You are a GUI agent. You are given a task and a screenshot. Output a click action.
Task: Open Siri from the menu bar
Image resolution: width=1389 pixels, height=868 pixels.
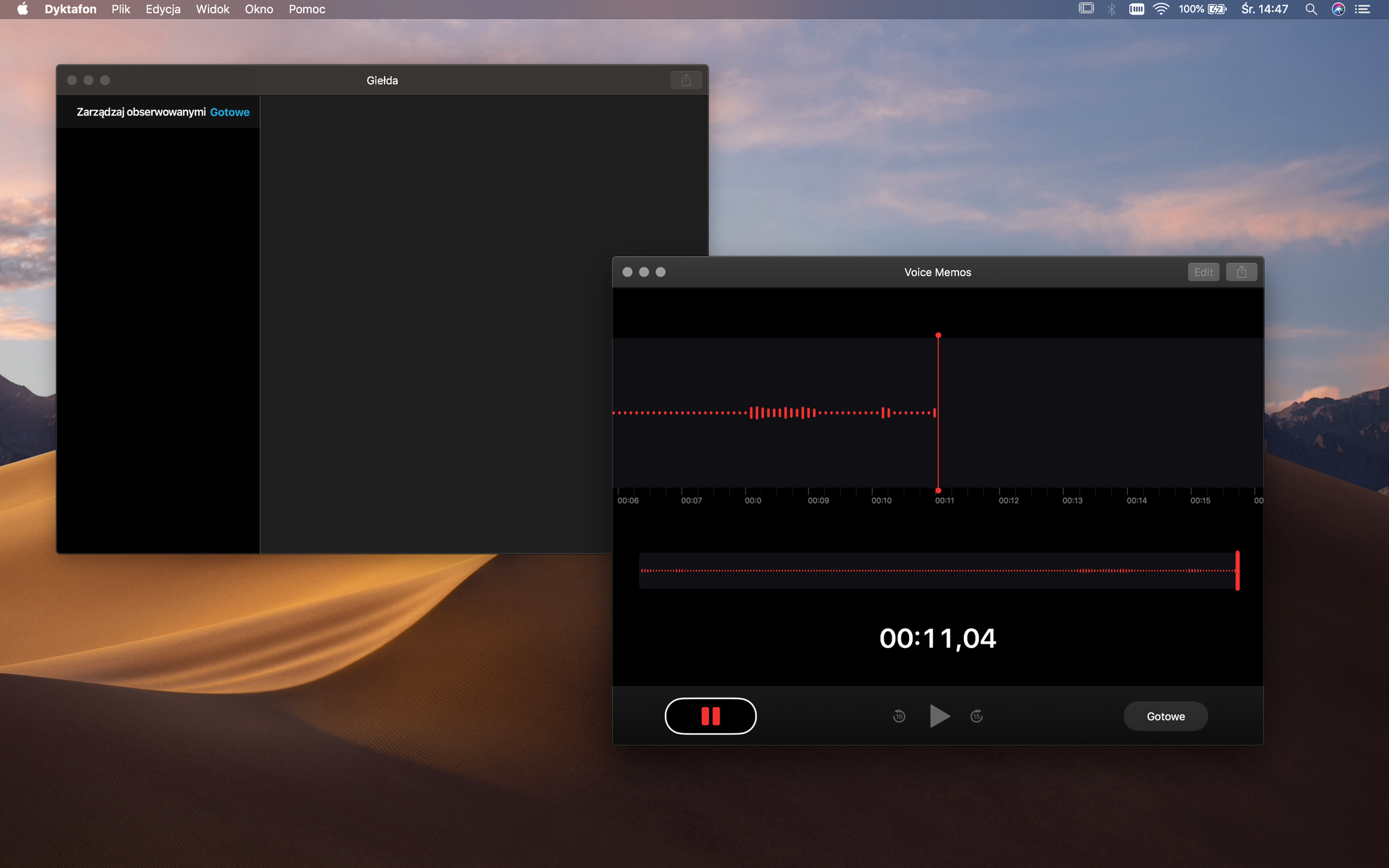pyautogui.click(x=1338, y=9)
